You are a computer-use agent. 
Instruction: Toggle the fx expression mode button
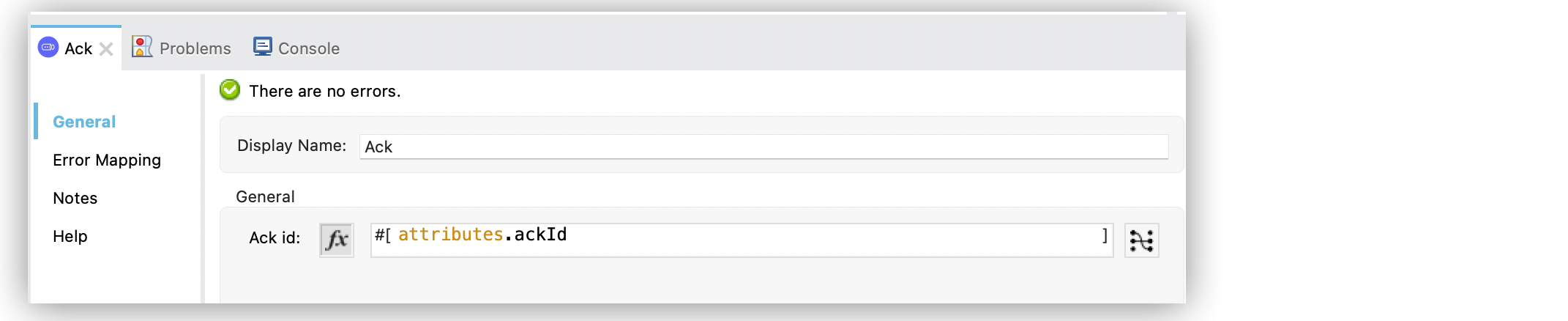[x=337, y=240]
